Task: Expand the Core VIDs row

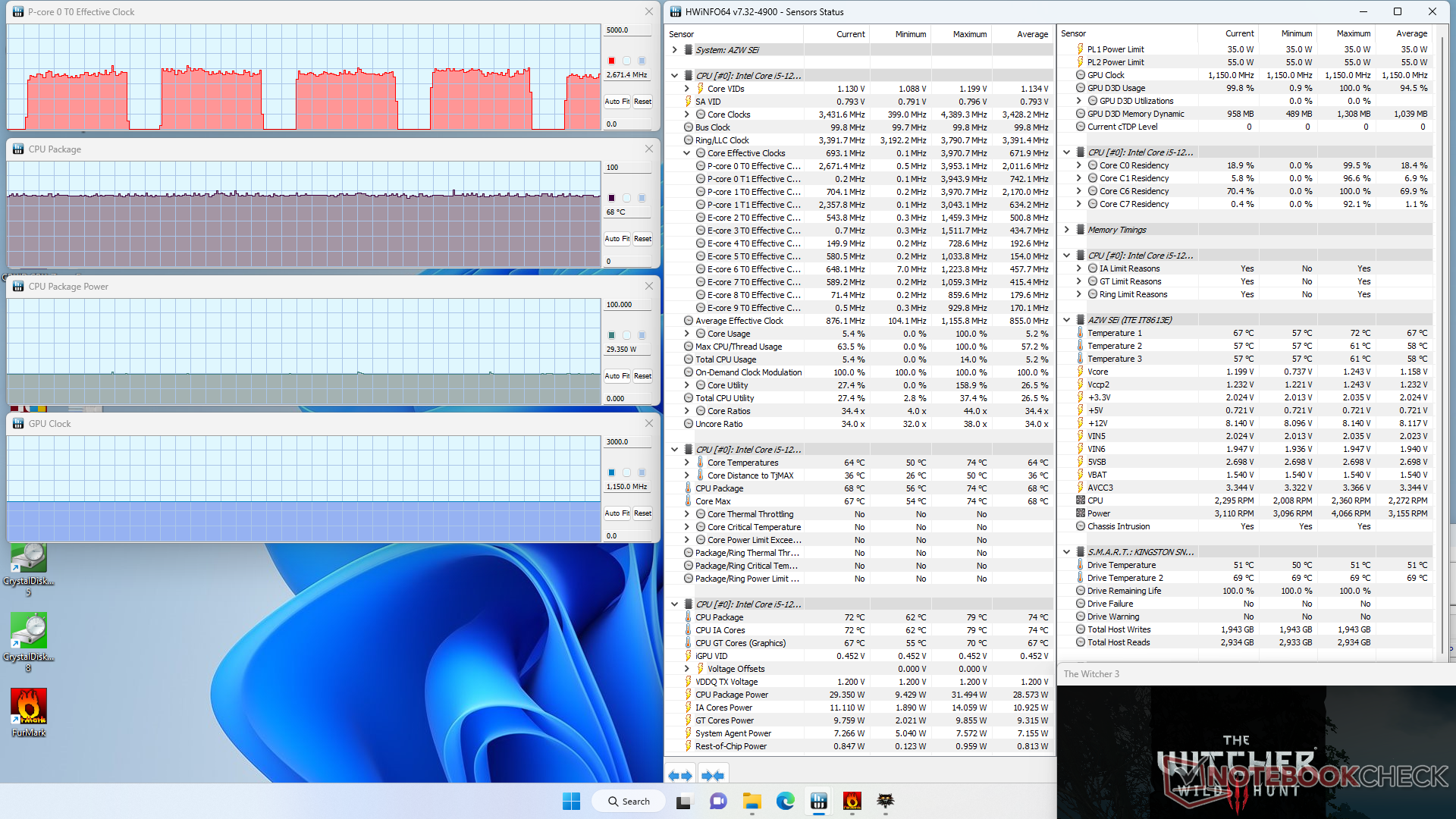Action: click(x=687, y=89)
